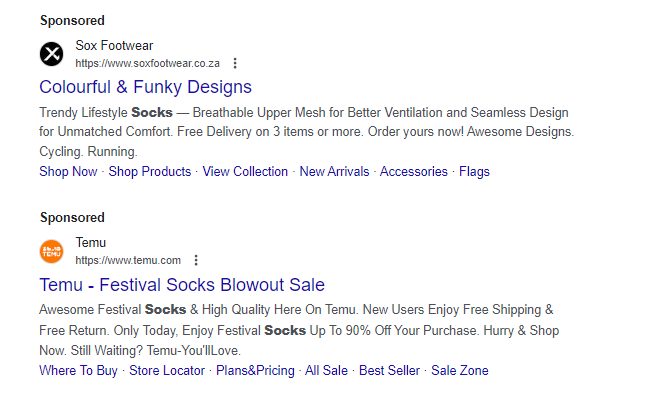667x401 pixels.
Task: Follow the Shop Now sitelink
Action: [68, 171]
